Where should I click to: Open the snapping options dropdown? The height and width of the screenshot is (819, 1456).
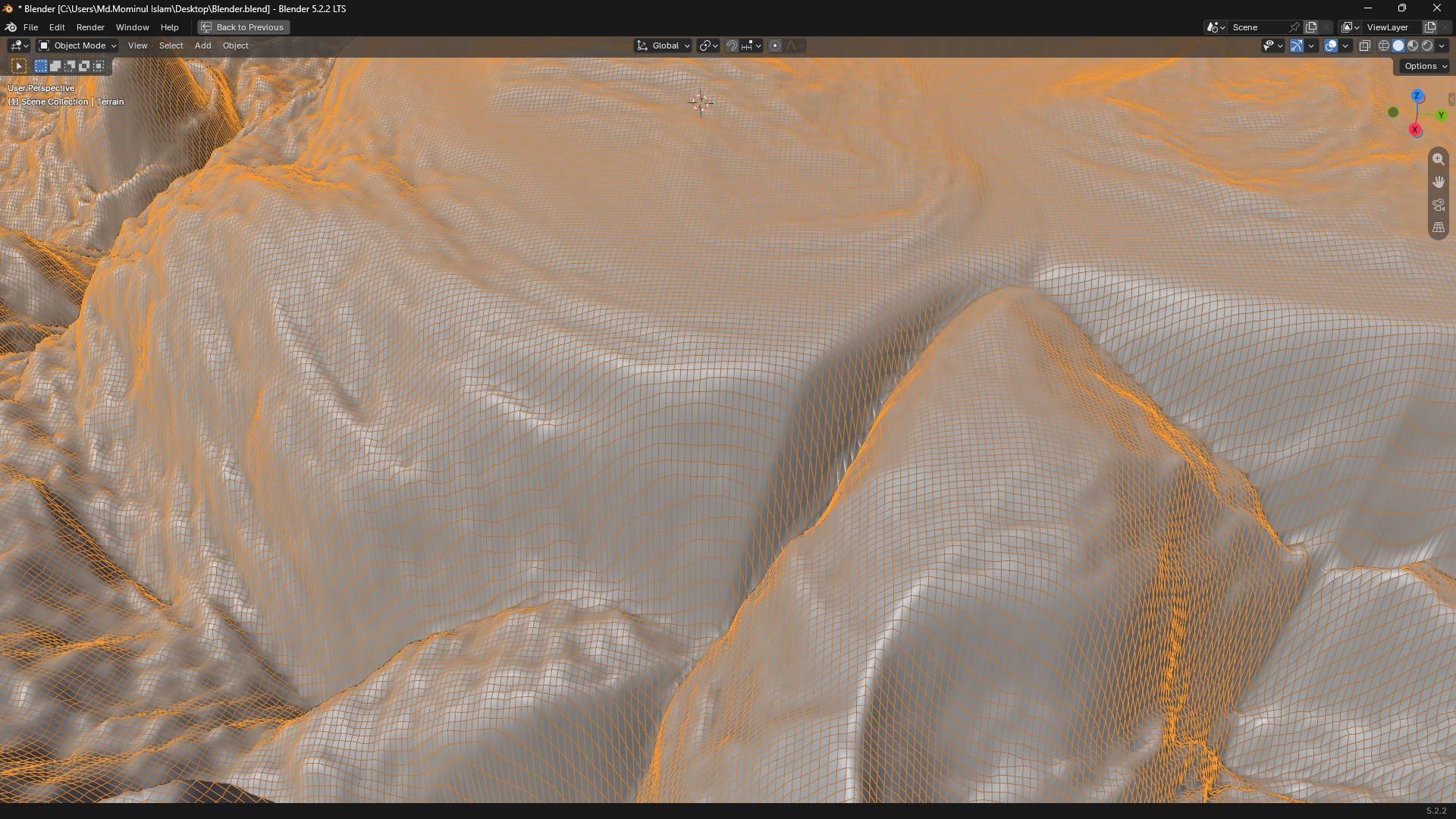752,45
